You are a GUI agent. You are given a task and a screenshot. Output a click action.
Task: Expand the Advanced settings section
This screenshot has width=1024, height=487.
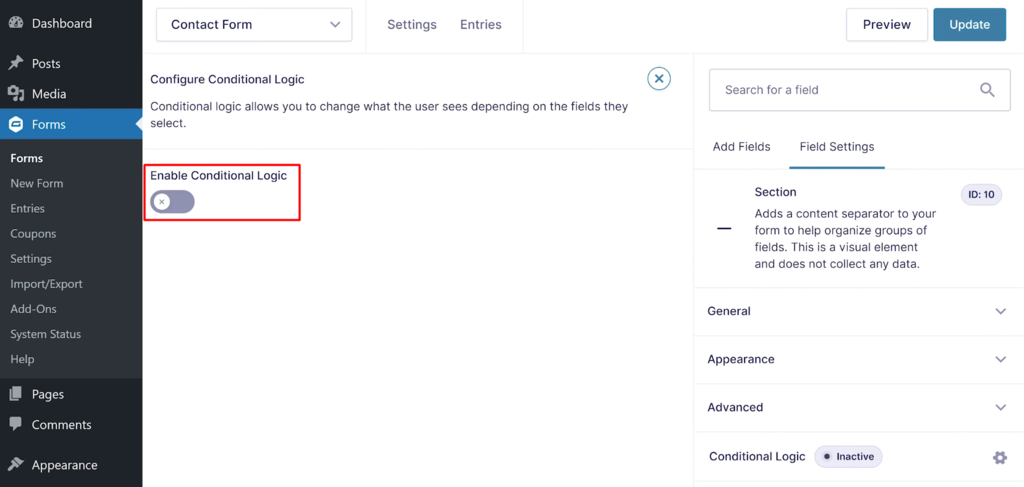(x=1000, y=407)
